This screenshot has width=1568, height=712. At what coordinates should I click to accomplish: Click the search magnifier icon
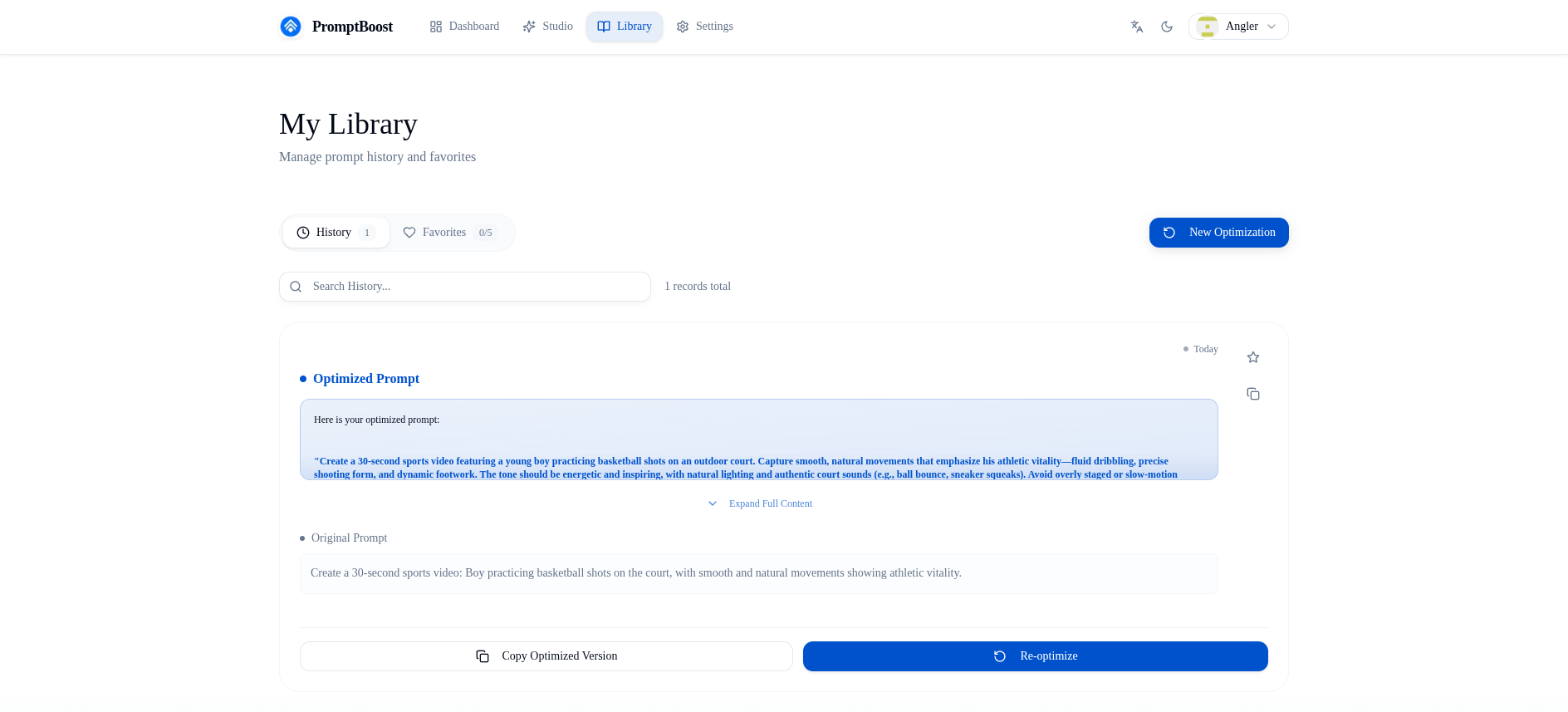pyautogui.click(x=296, y=287)
